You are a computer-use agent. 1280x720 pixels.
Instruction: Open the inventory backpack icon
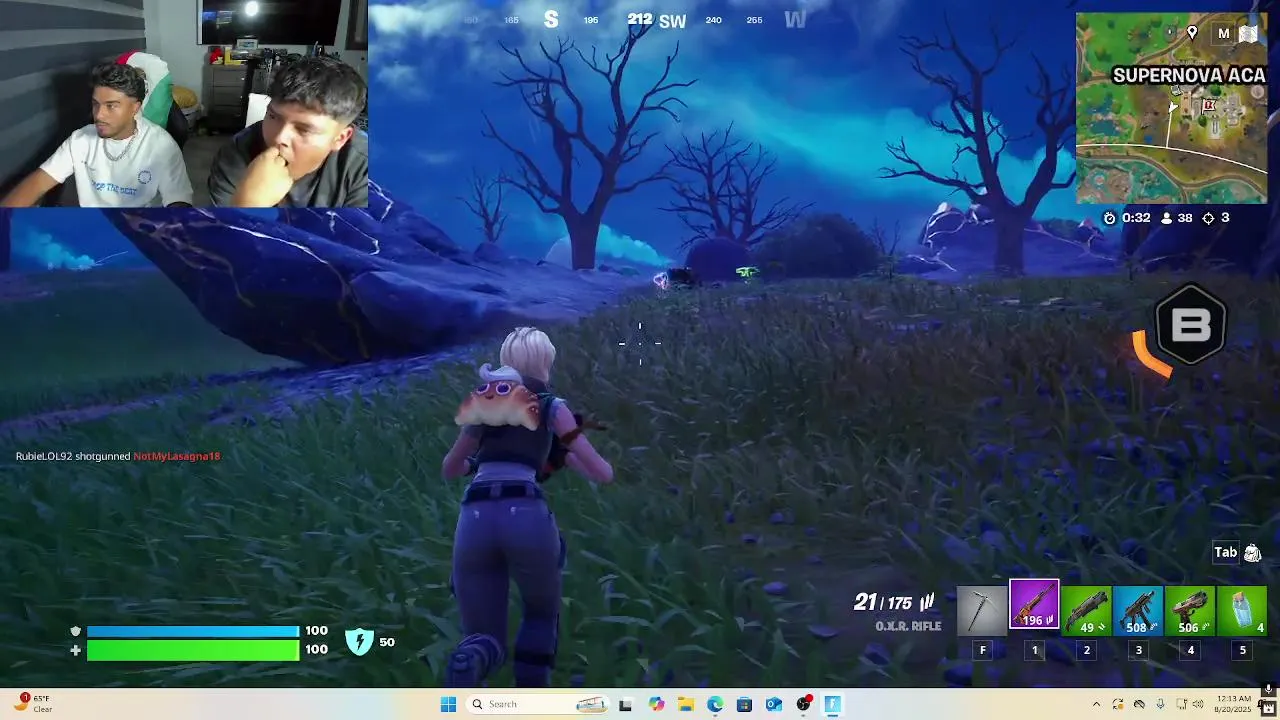(1252, 553)
